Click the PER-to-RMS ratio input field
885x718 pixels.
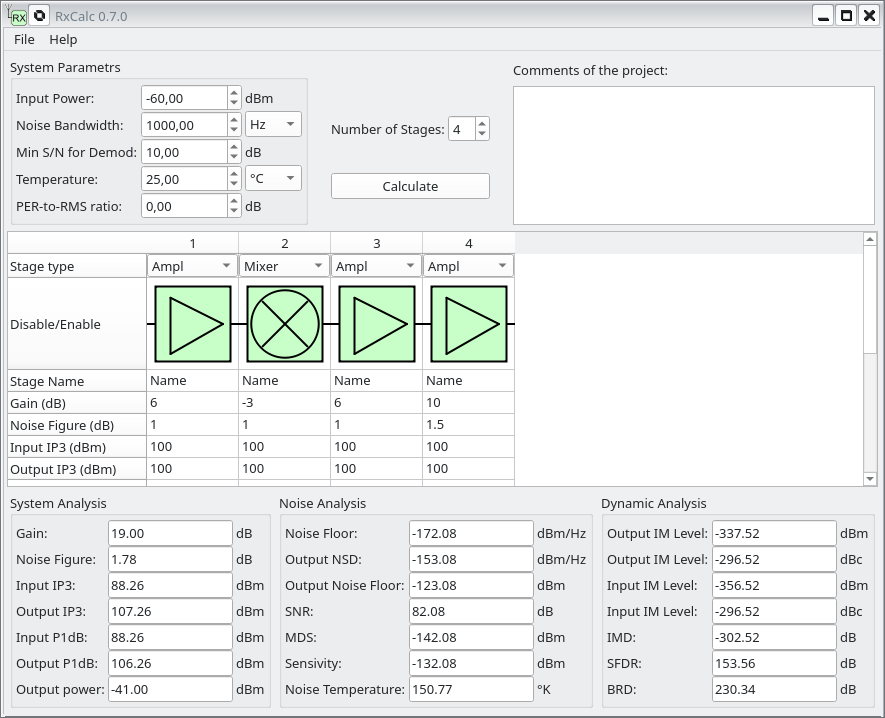coord(184,206)
